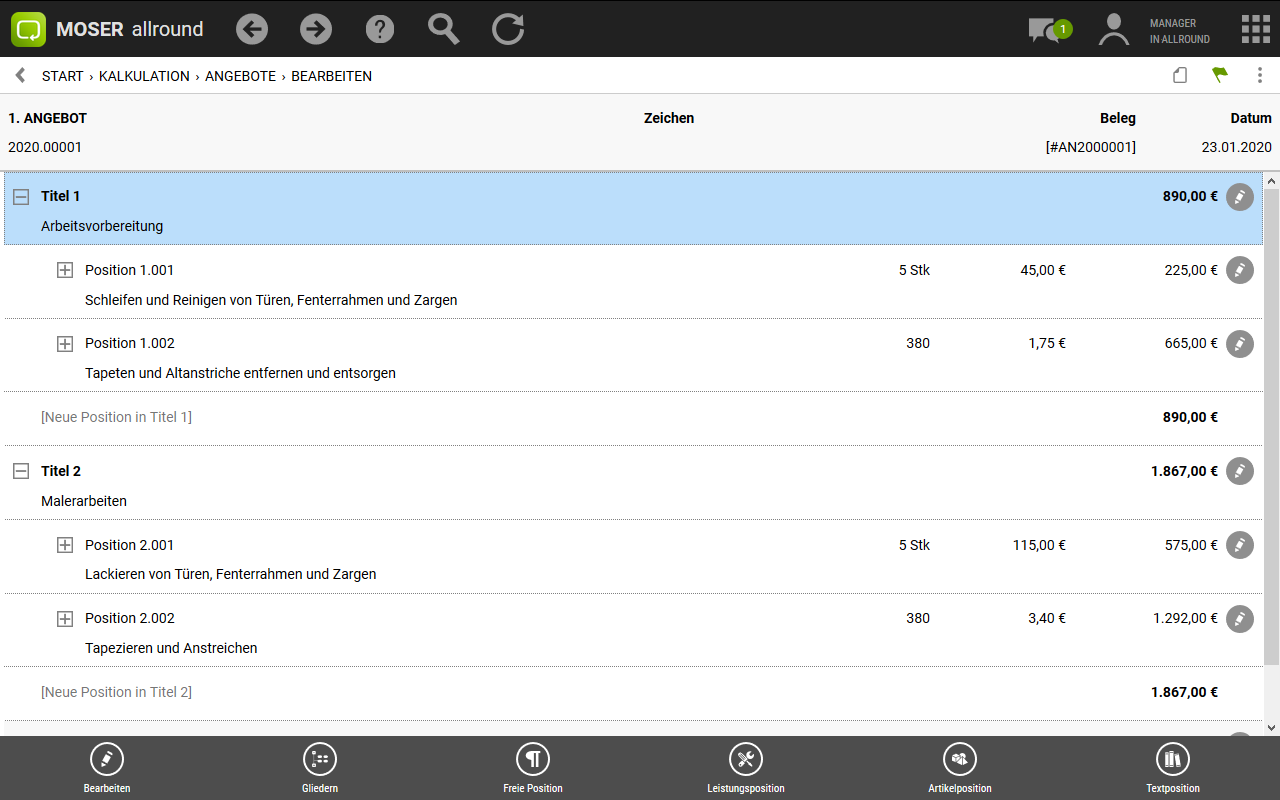Image resolution: width=1280 pixels, height=800 pixels.
Task: Click [Neue Position in Titel 1]
Action: 116,417
